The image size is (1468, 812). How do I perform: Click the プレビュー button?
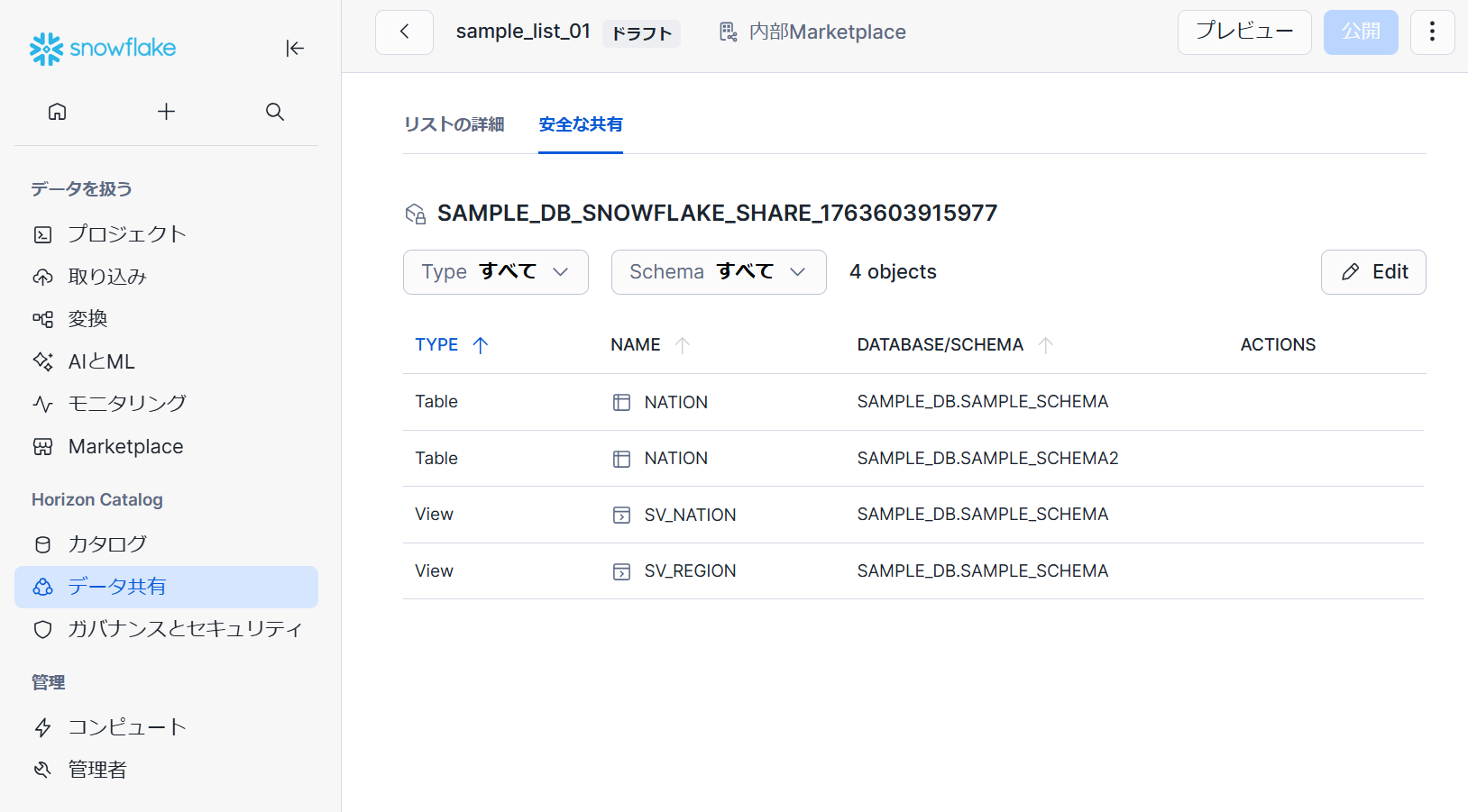(1243, 32)
